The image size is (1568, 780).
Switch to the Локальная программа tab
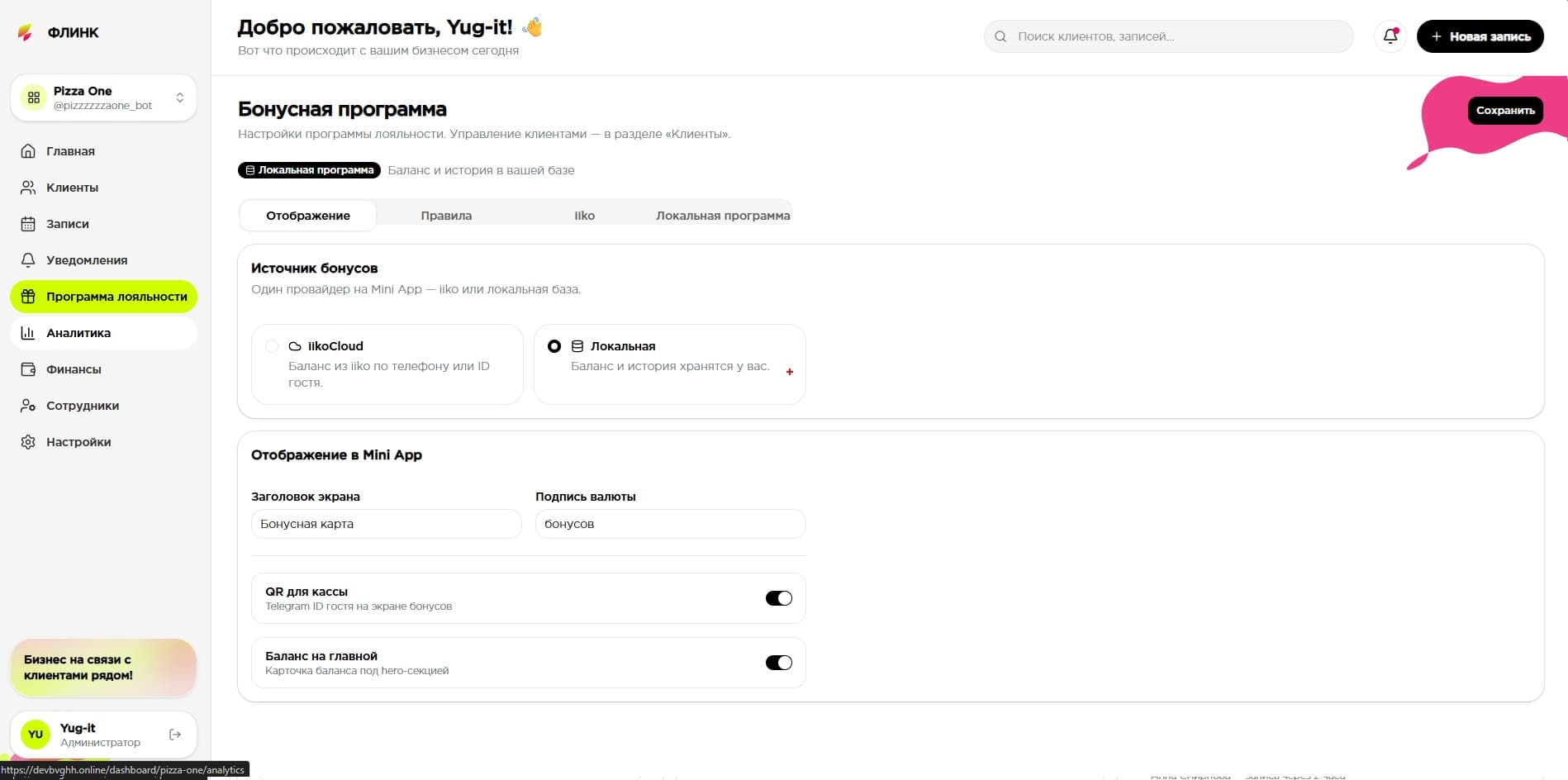point(723,216)
